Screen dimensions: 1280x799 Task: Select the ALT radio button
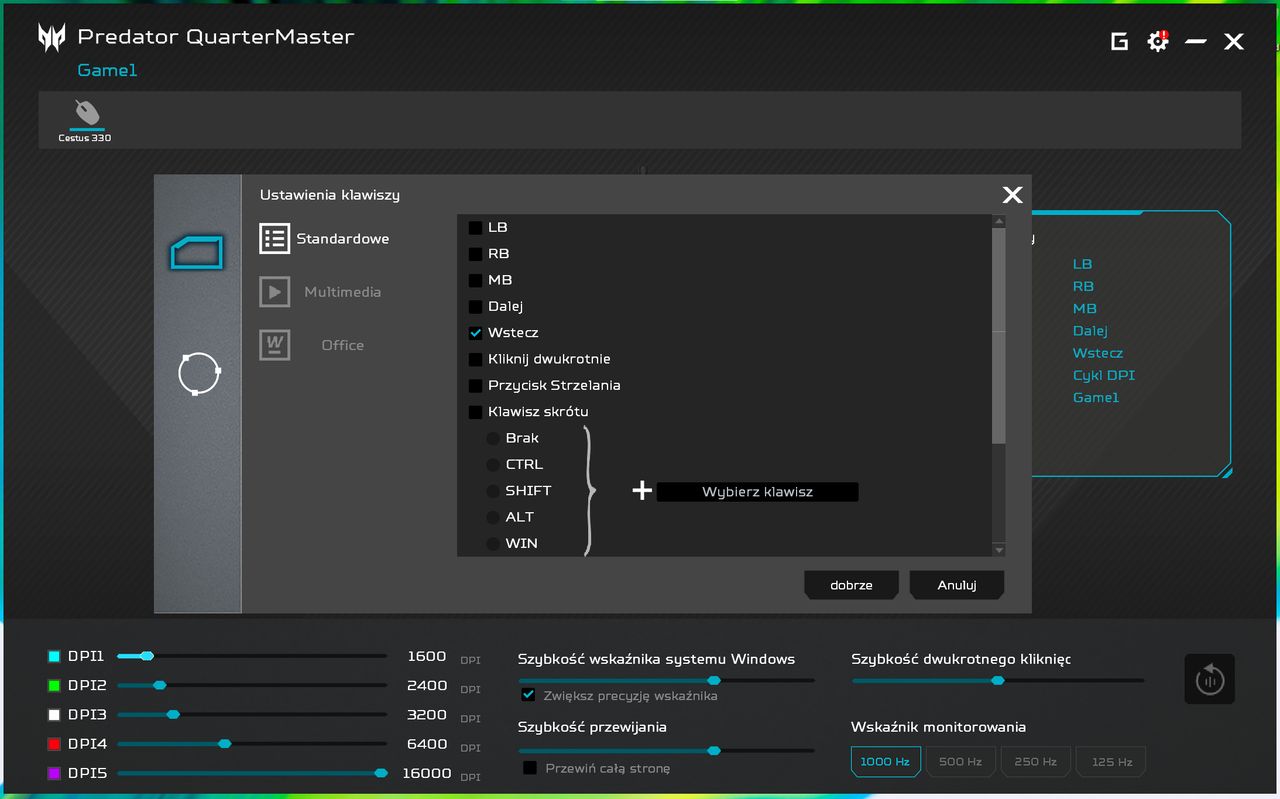pyautogui.click(x=493, y=517)
